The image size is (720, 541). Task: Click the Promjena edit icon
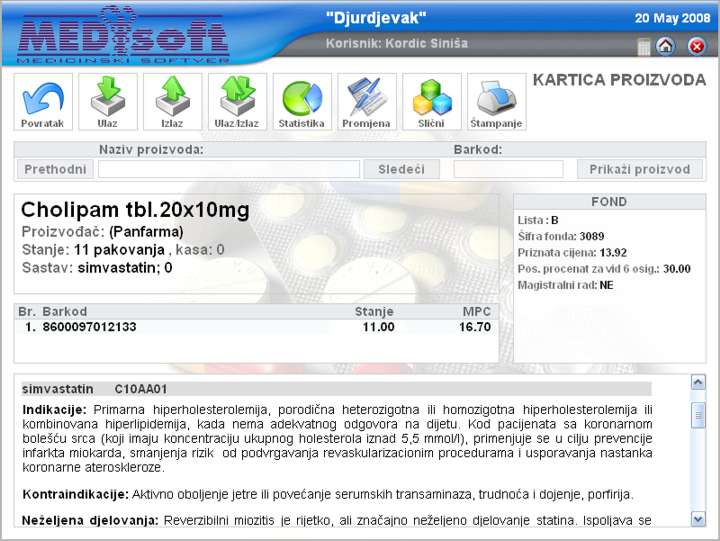pos(366,101)
